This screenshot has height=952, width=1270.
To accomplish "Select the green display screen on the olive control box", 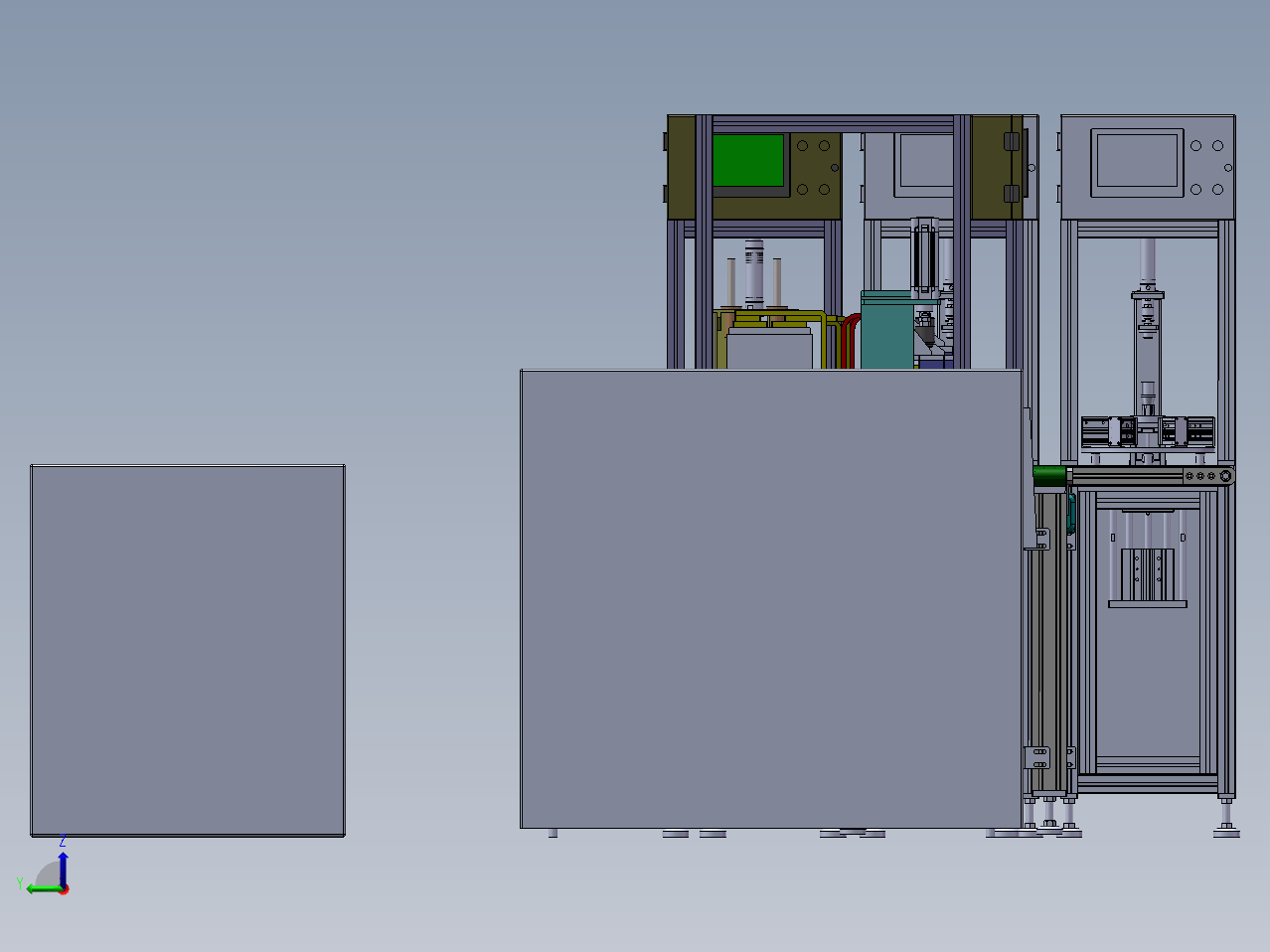I will 749,160.
